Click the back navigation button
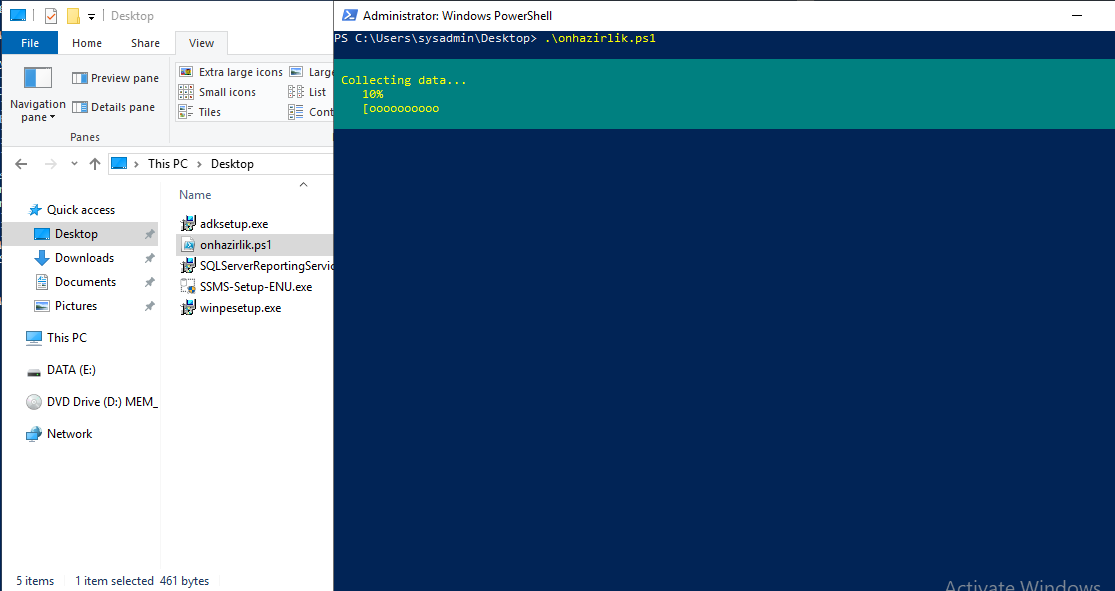The width and height of the screenshot is (1115, 591). click(x=20, y=163)
